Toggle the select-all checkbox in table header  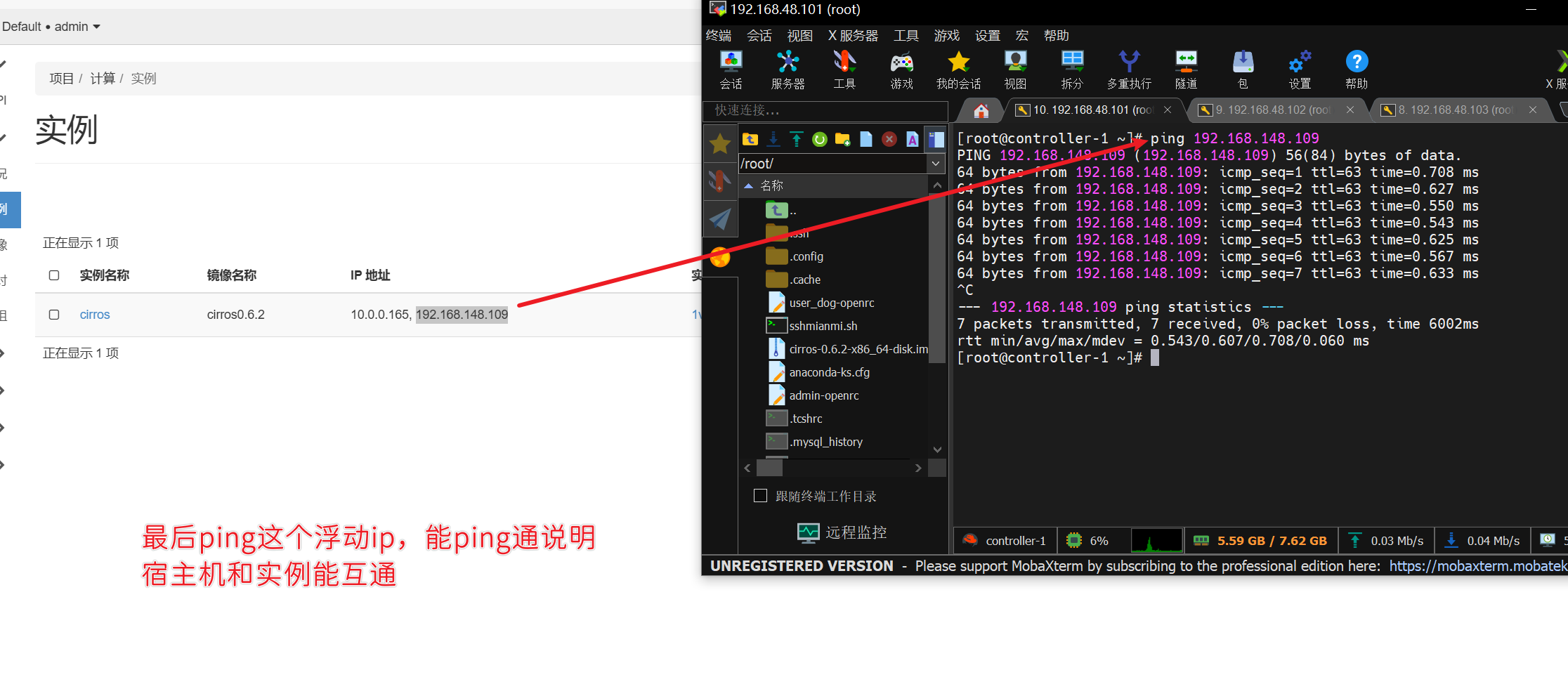pos(54,275)
